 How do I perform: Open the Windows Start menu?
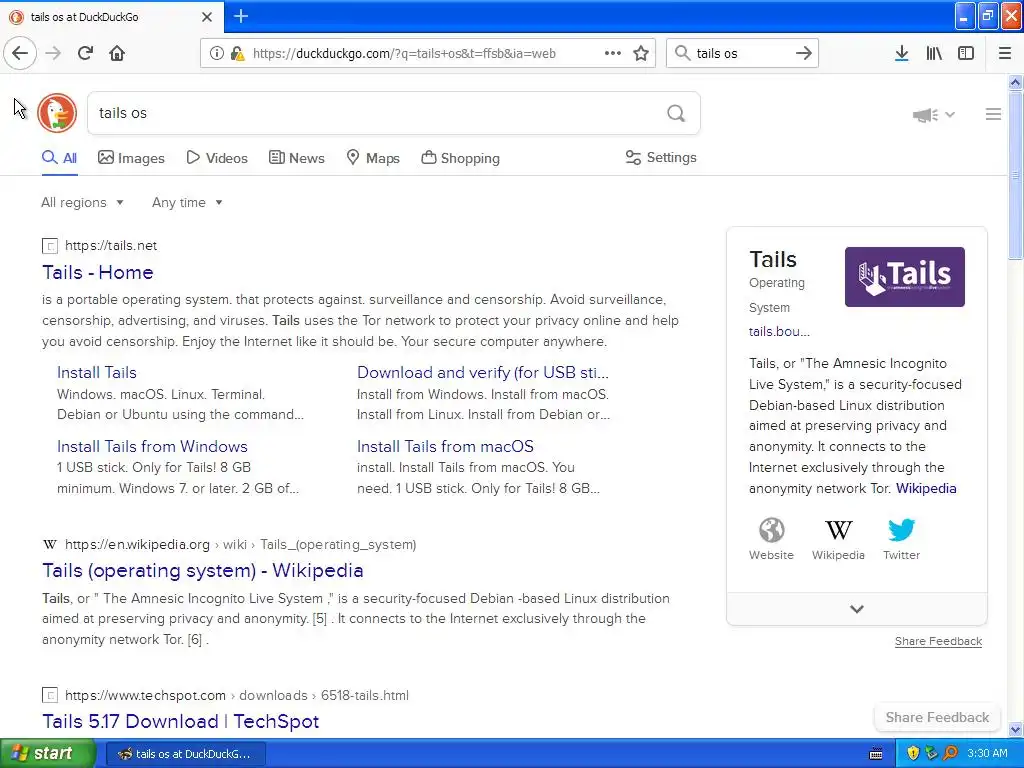(x=47, y=754)
